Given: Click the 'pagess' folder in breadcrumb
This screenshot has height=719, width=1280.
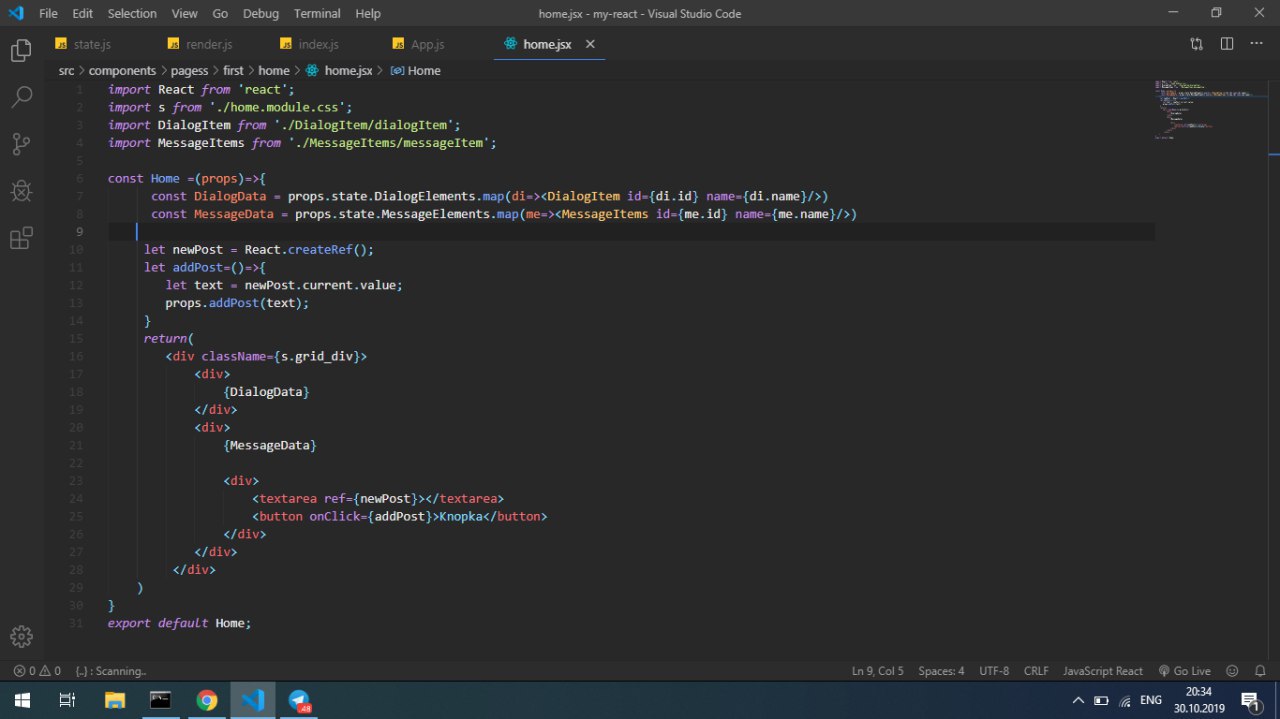Looking at the screenshot, I should click(189, 71).
